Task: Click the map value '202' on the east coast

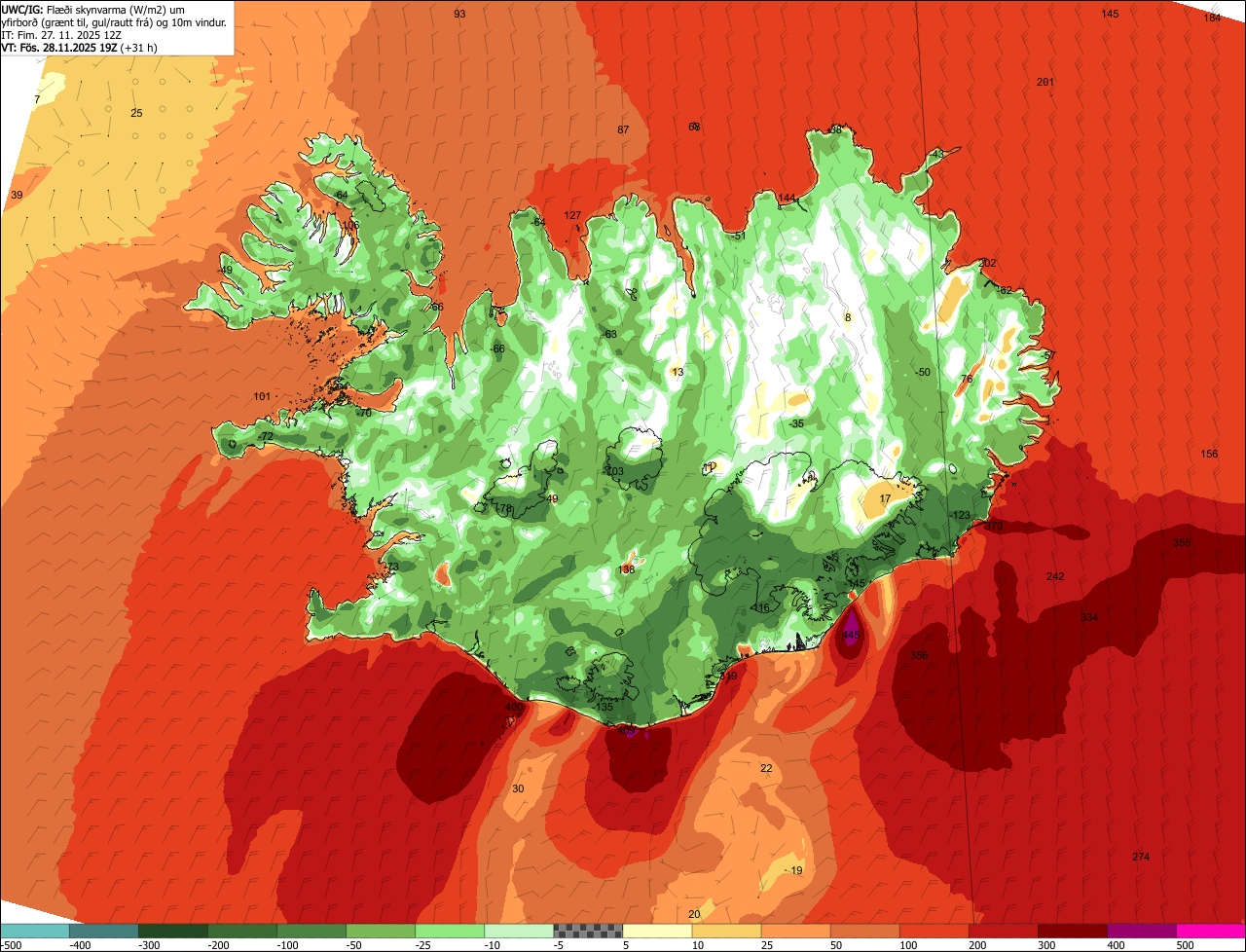Action: pyautogui.click(x=987, y=263)
